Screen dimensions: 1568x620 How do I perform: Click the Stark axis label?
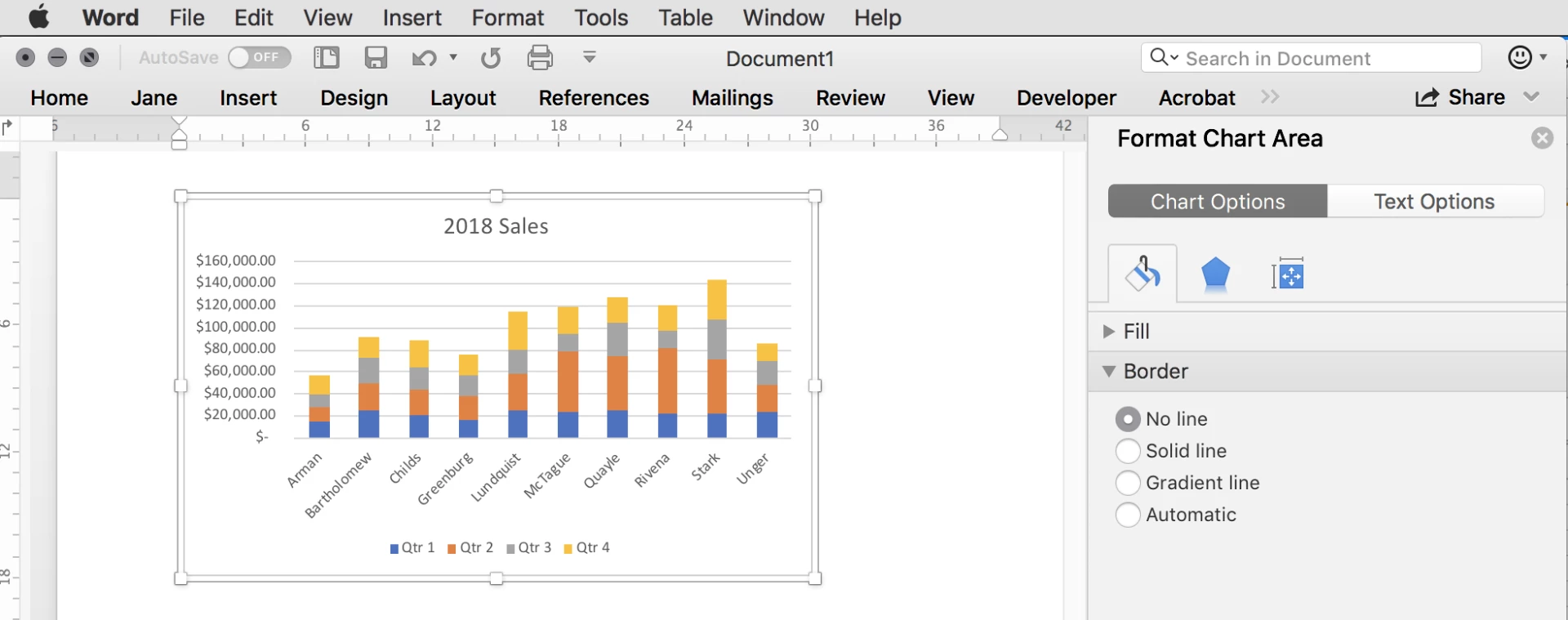tap(706, 466)
